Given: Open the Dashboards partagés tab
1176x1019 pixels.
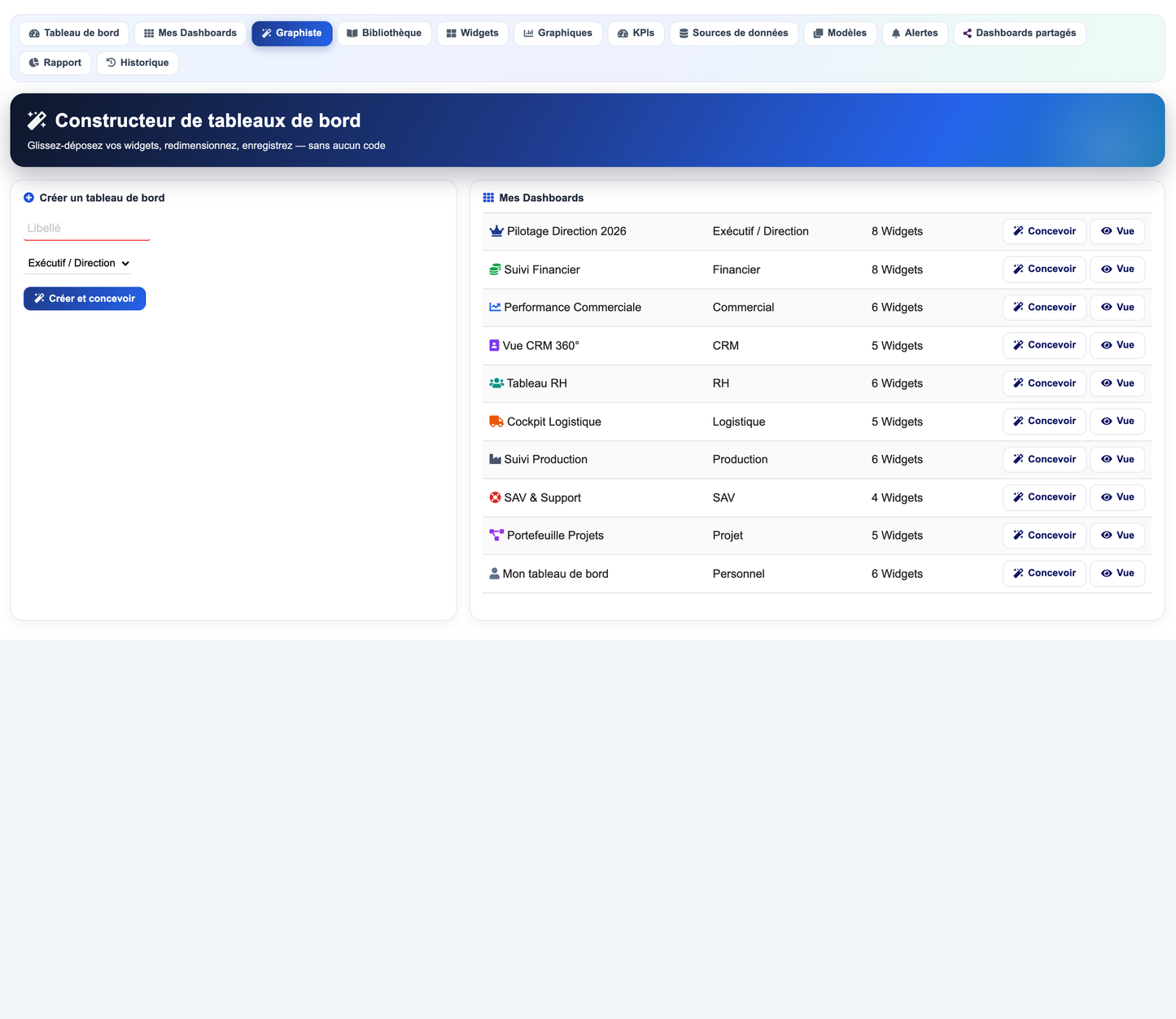Looking at the screenshot, I should [1020, 33].
